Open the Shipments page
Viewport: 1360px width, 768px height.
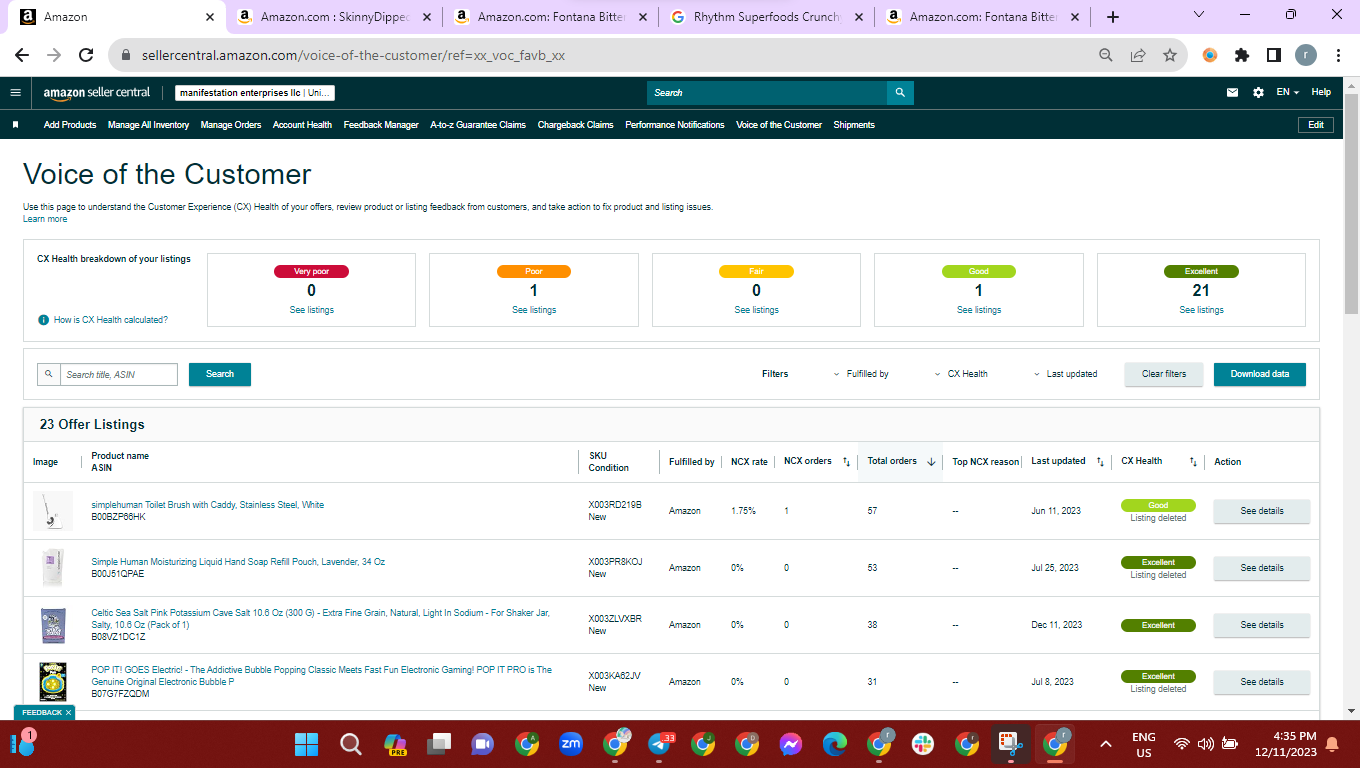click(854, 125)
